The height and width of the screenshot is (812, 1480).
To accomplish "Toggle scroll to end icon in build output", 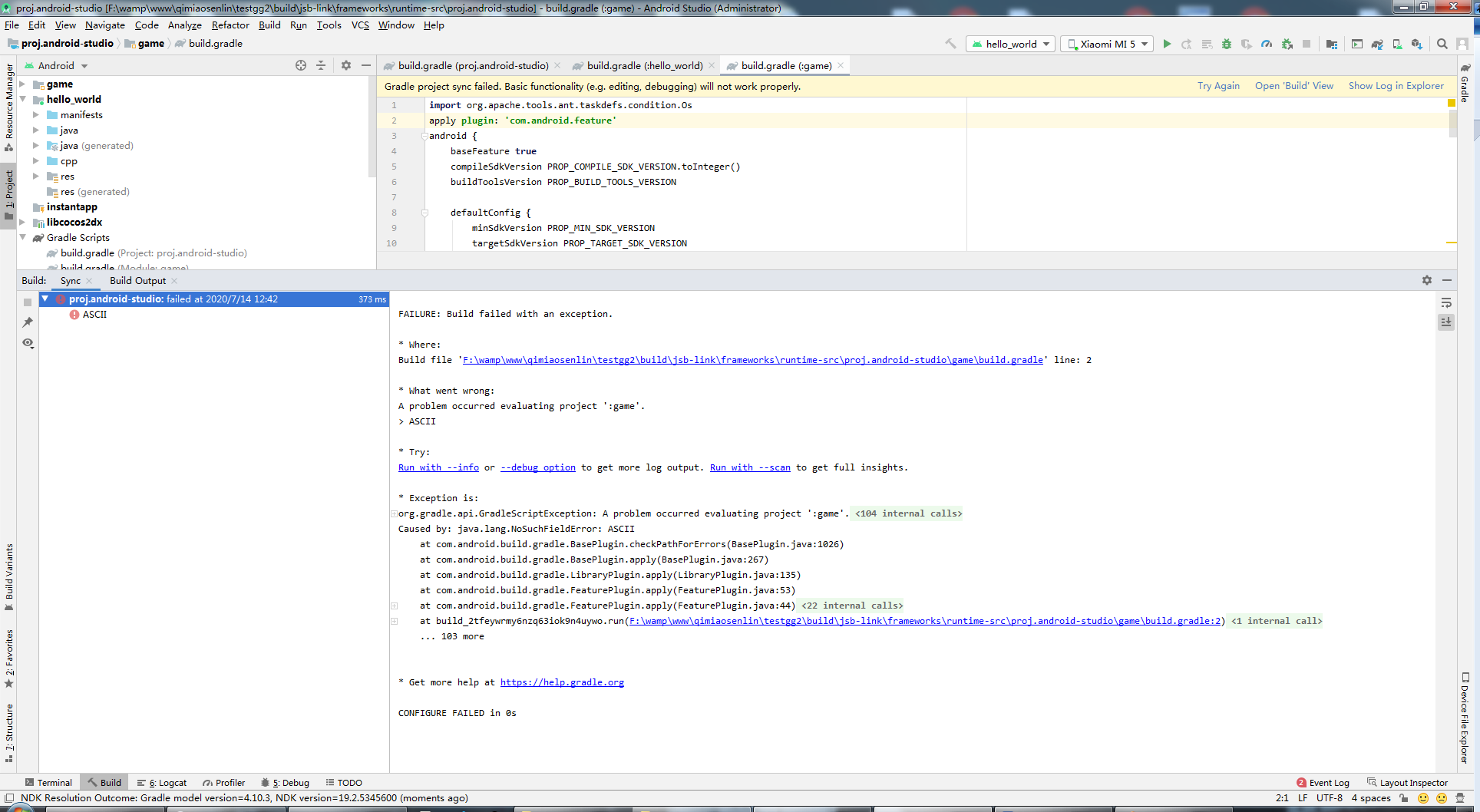I will 1446,322.
